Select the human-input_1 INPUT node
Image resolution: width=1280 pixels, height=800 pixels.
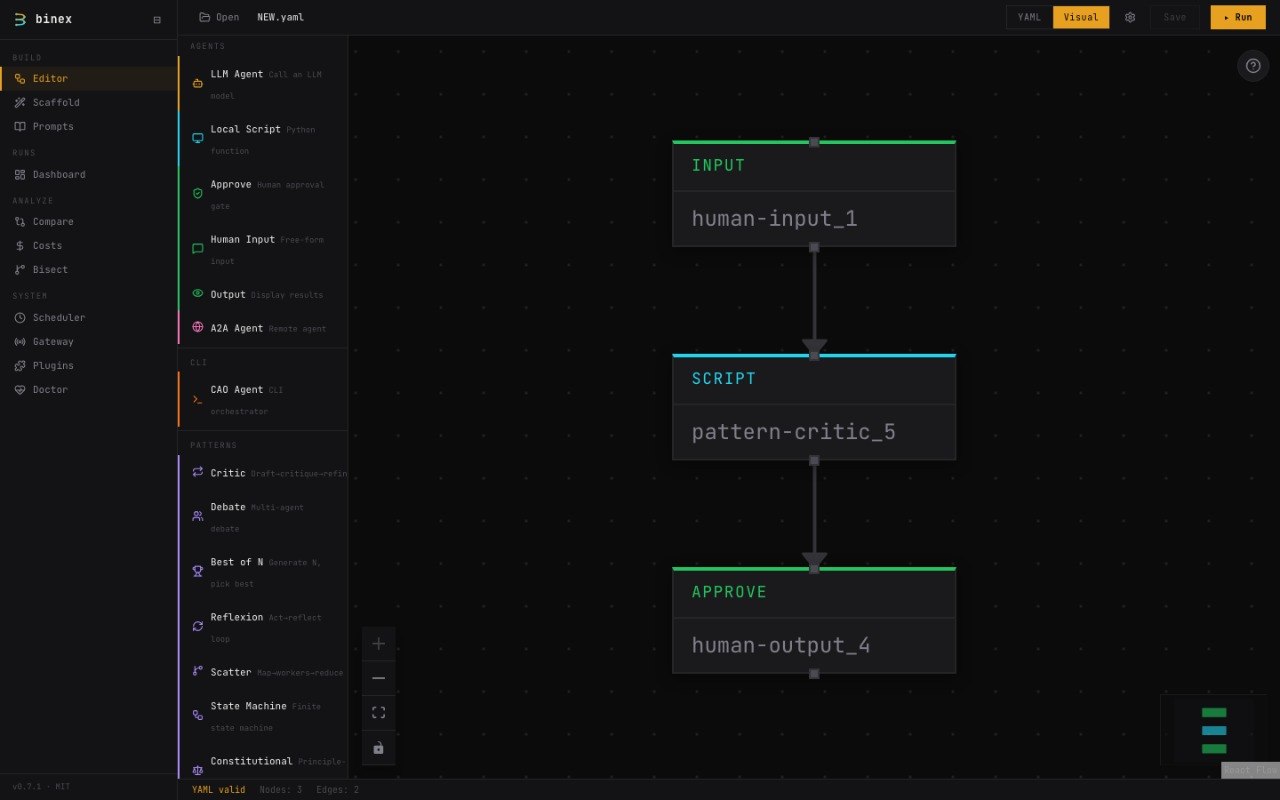point(814,194)
